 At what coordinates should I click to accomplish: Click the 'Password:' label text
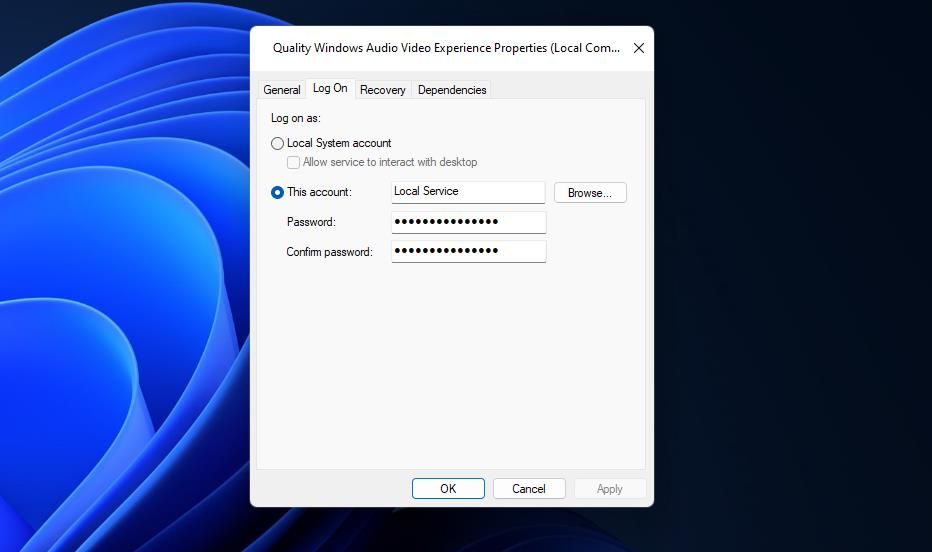pos(311,222)
